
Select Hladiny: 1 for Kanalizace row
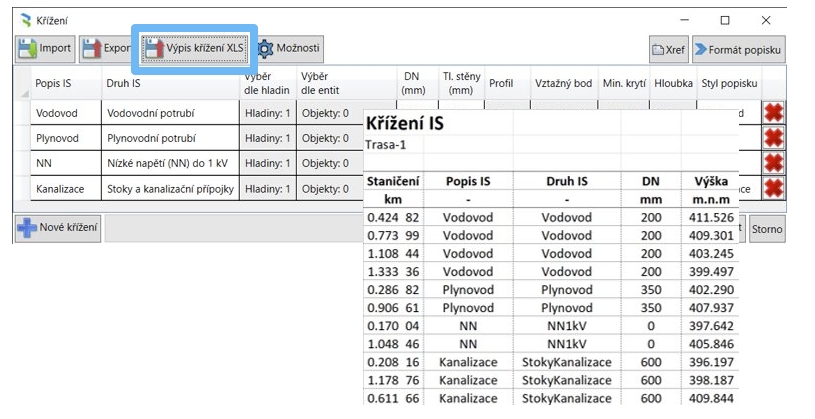pos(267,188)
